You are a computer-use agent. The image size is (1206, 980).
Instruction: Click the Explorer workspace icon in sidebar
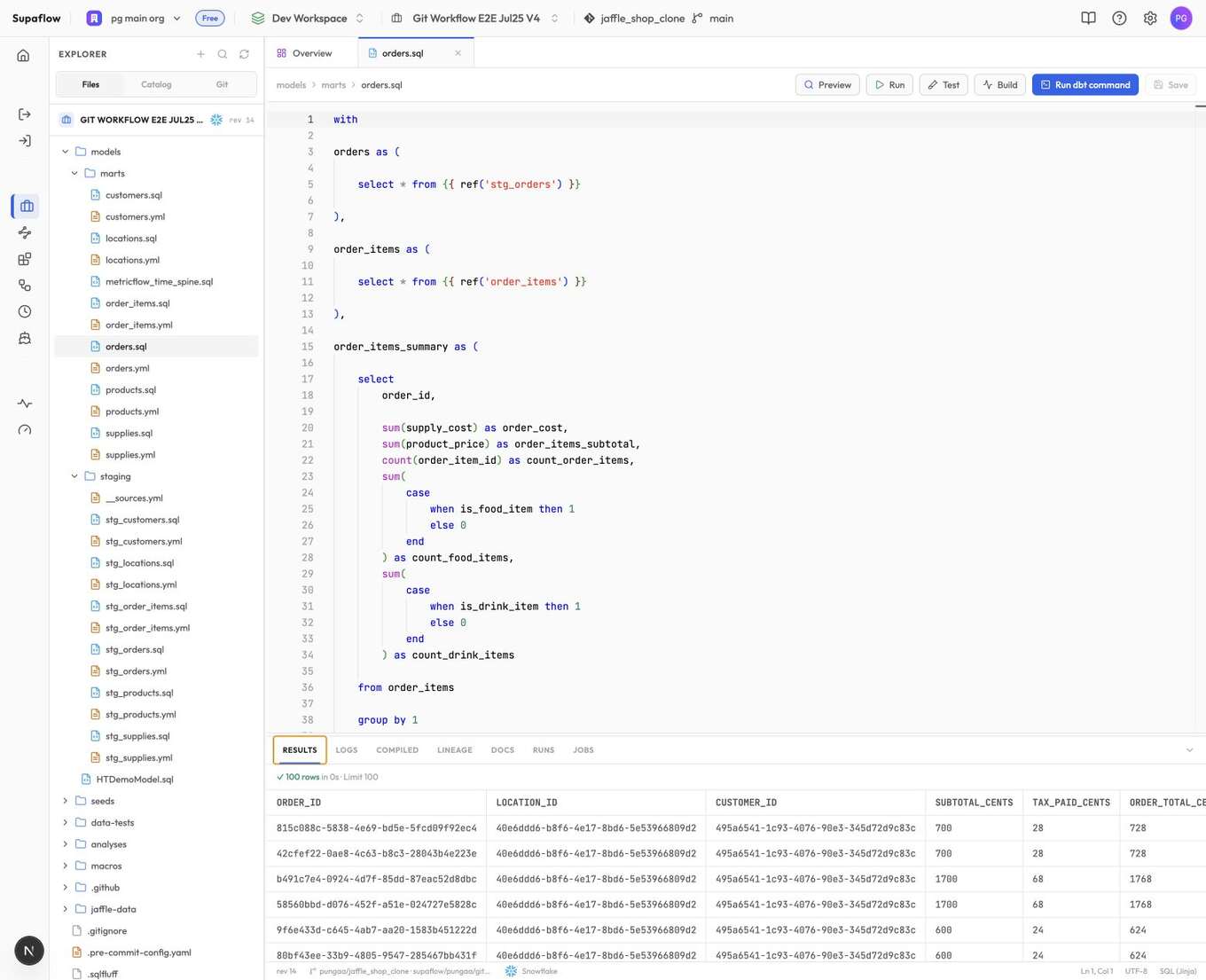click(x=27, y=206)
